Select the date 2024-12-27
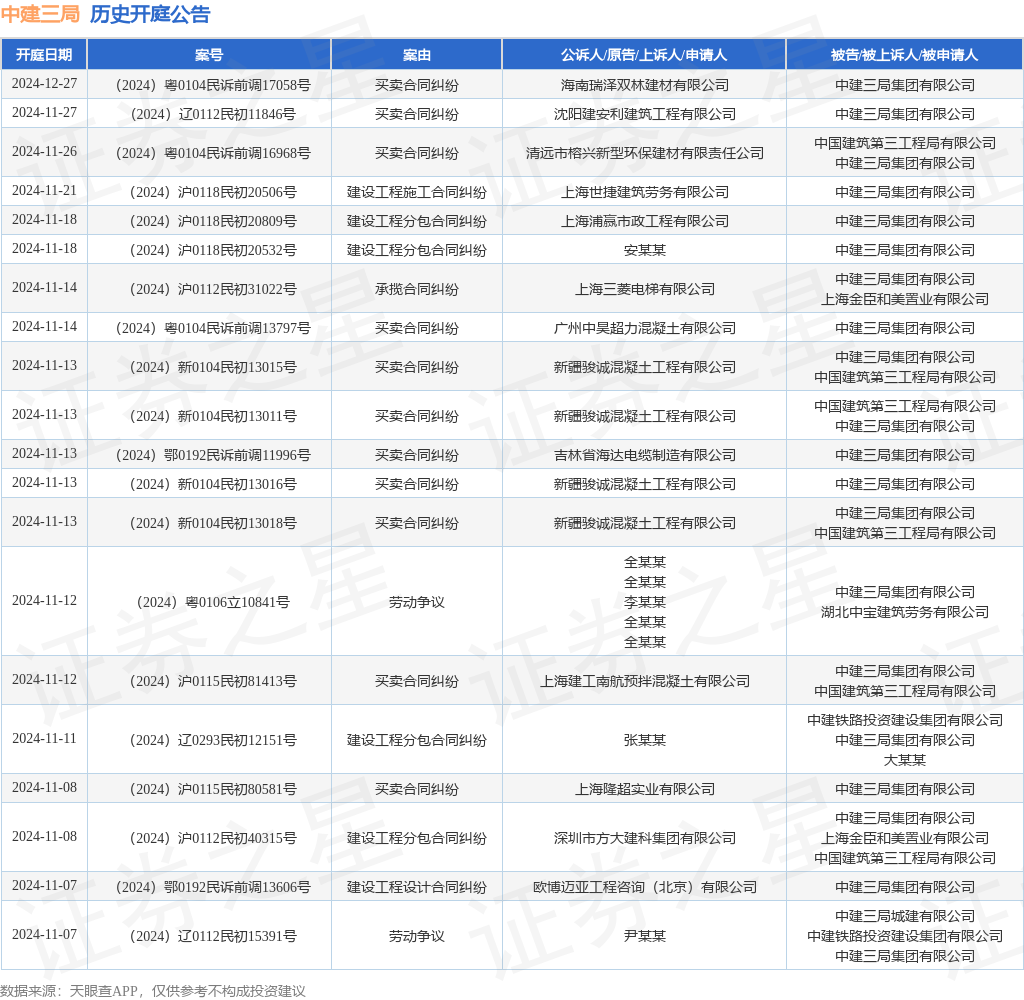Screen dimensions: 1024x1000 pyautogui.click(x=44, y=84)
